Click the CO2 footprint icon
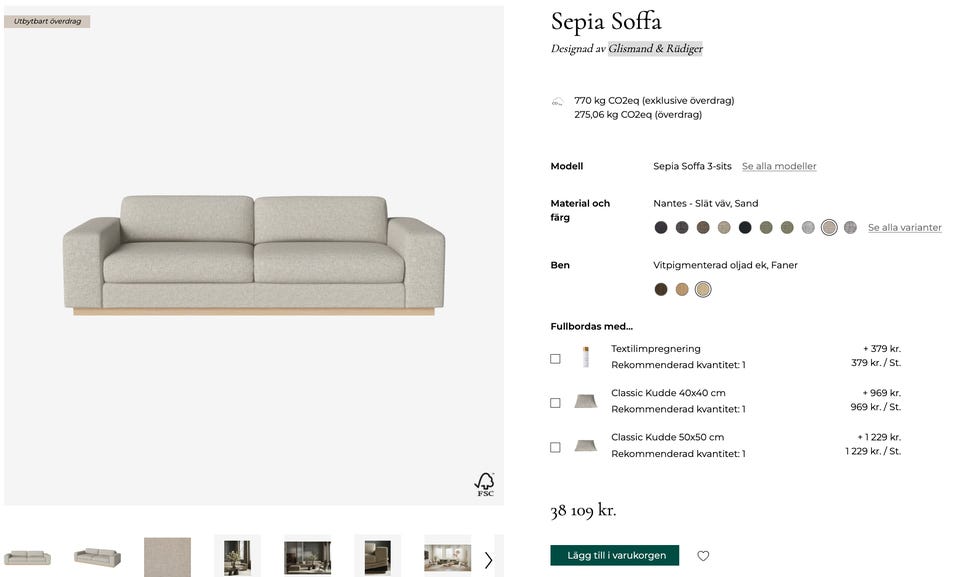960x577 pixels. pyautogui.click(x=557, y=102)
